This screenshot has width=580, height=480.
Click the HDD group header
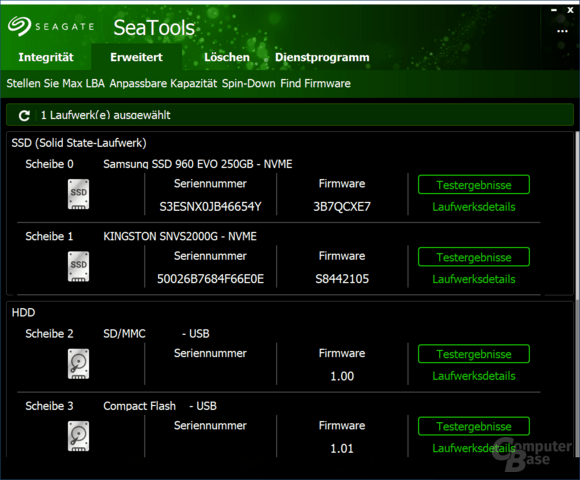(x=23, y=313)
